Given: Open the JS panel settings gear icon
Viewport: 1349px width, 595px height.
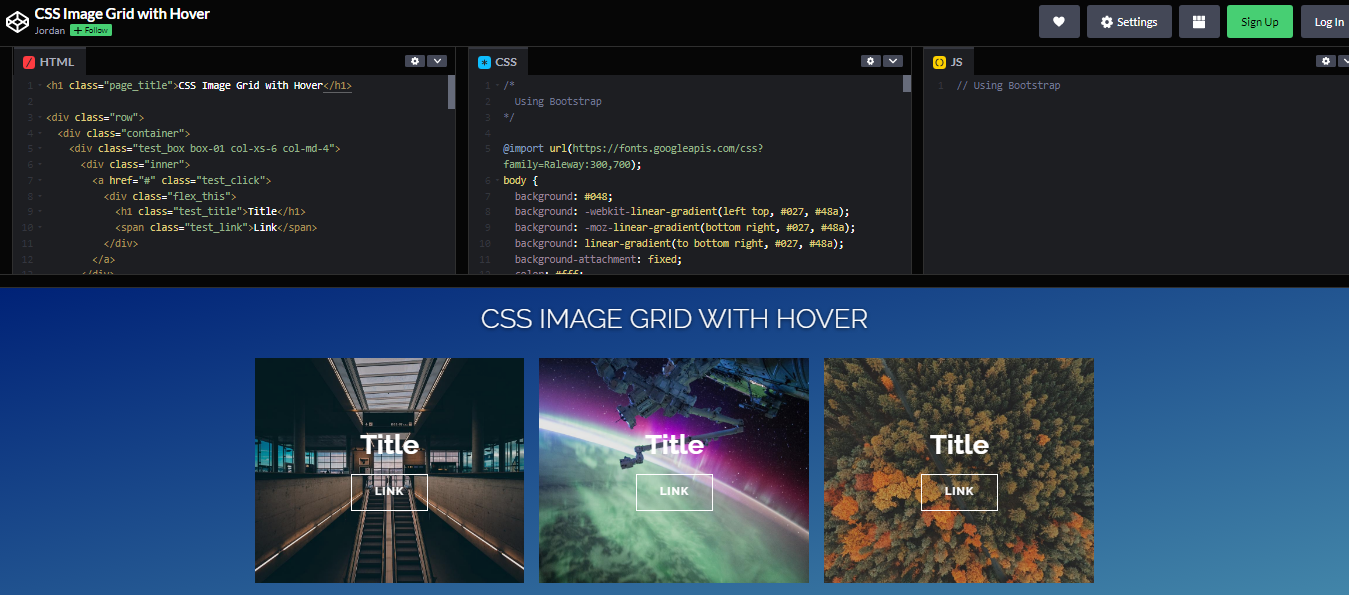Looking at the screenshot, I should tap(1325, 61).
